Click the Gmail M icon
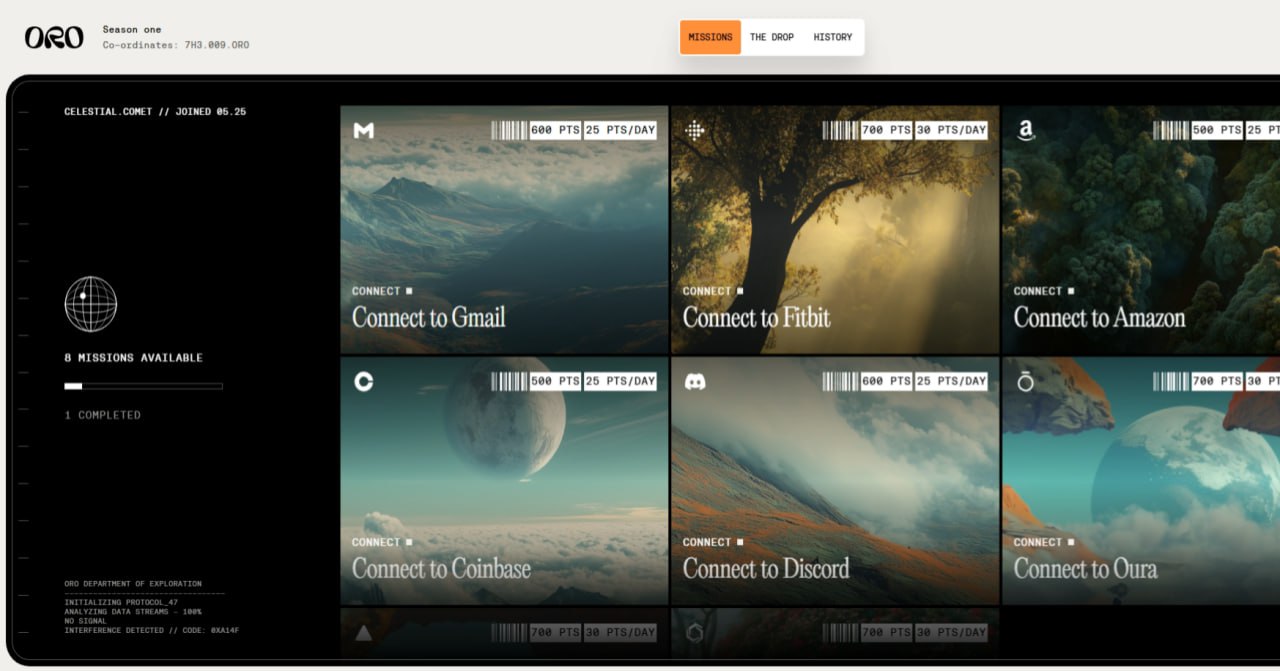This screenshot has width=1280, height=671. pyautogui.click(x=364, y=131)
